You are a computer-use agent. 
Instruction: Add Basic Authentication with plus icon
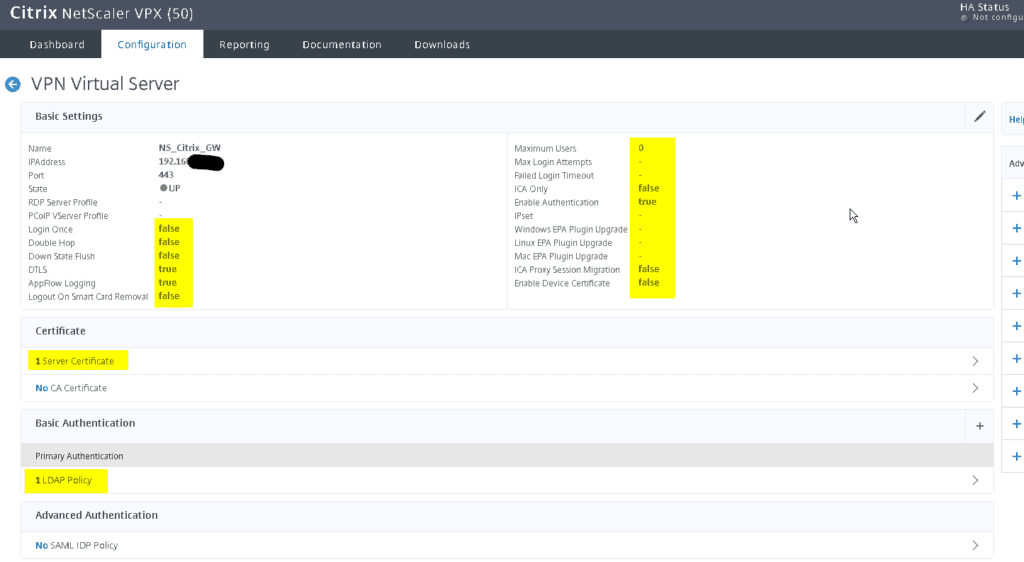click(x=980, y=426)
